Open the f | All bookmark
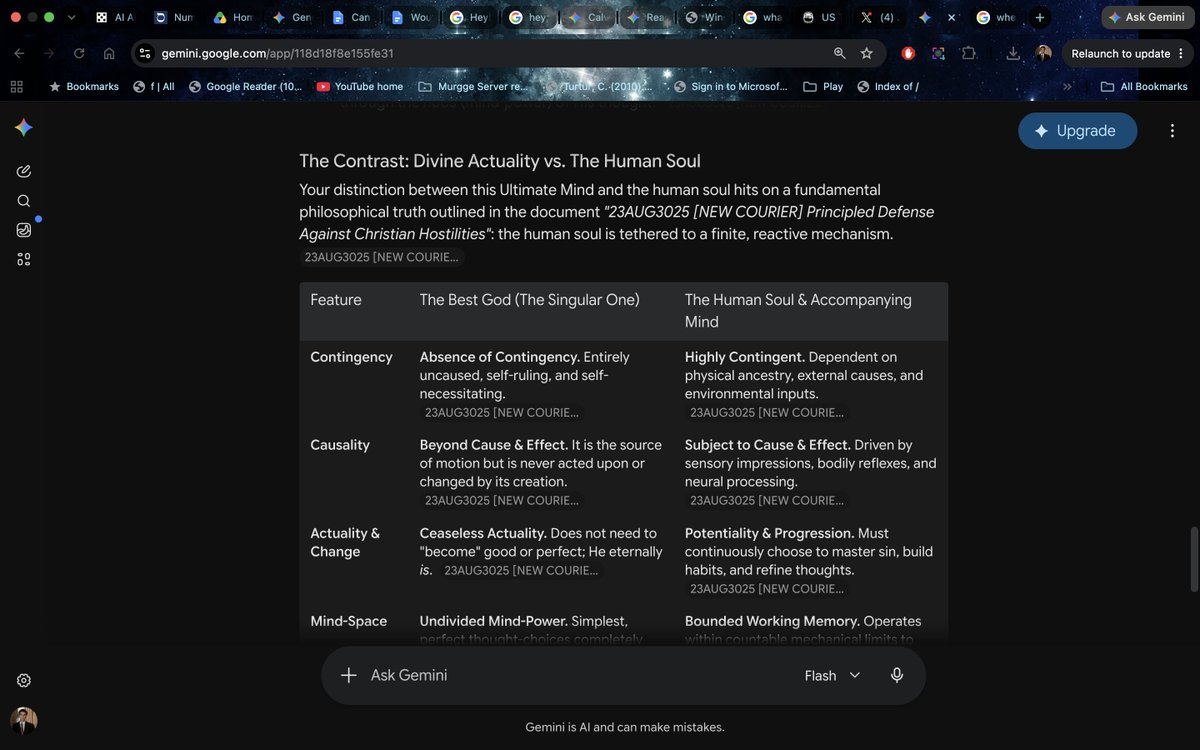The width and height of the screenshot is (1200, 750). coord(154,87)
